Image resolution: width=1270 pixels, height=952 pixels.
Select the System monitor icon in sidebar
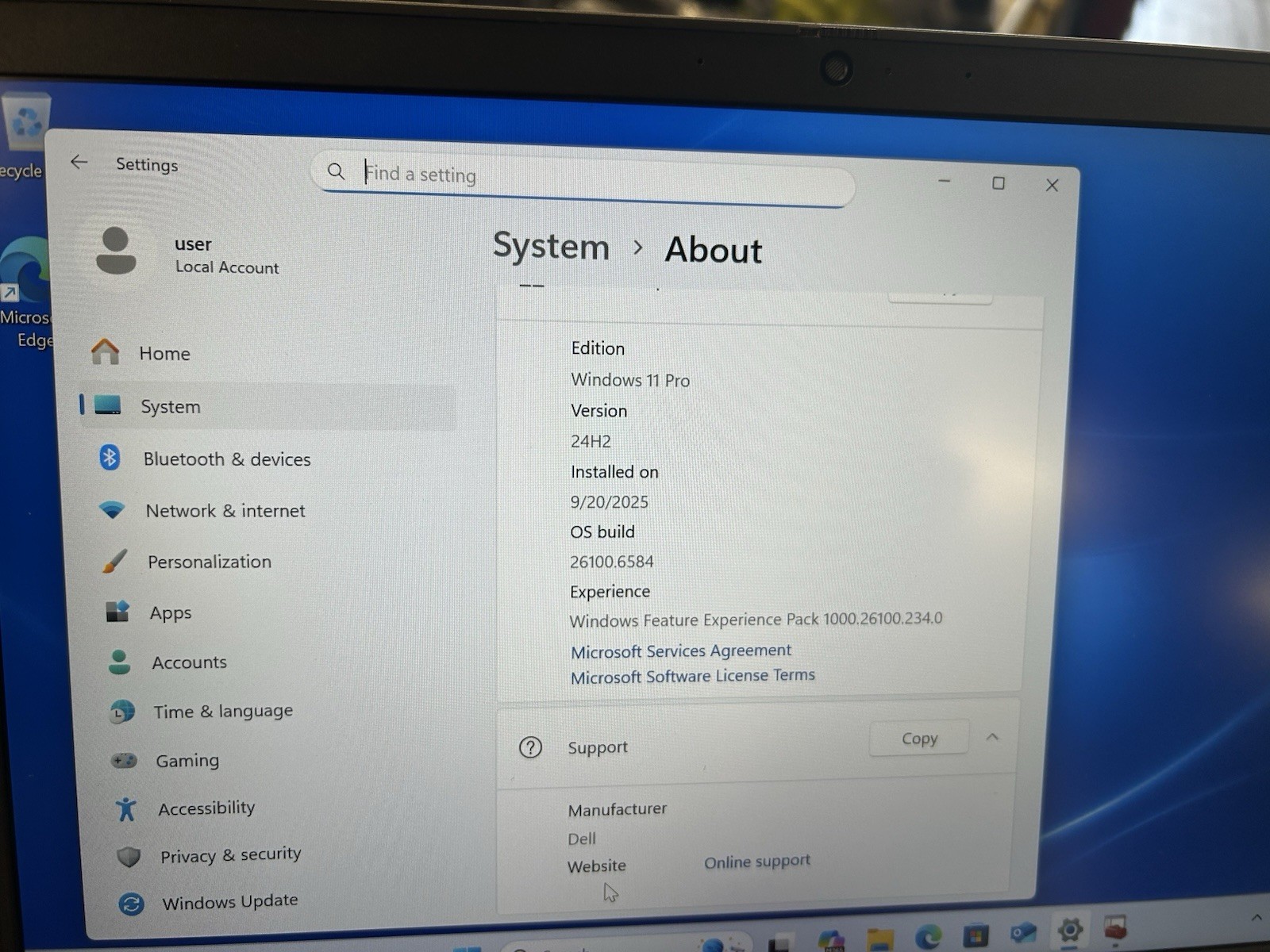click(107, 405)
